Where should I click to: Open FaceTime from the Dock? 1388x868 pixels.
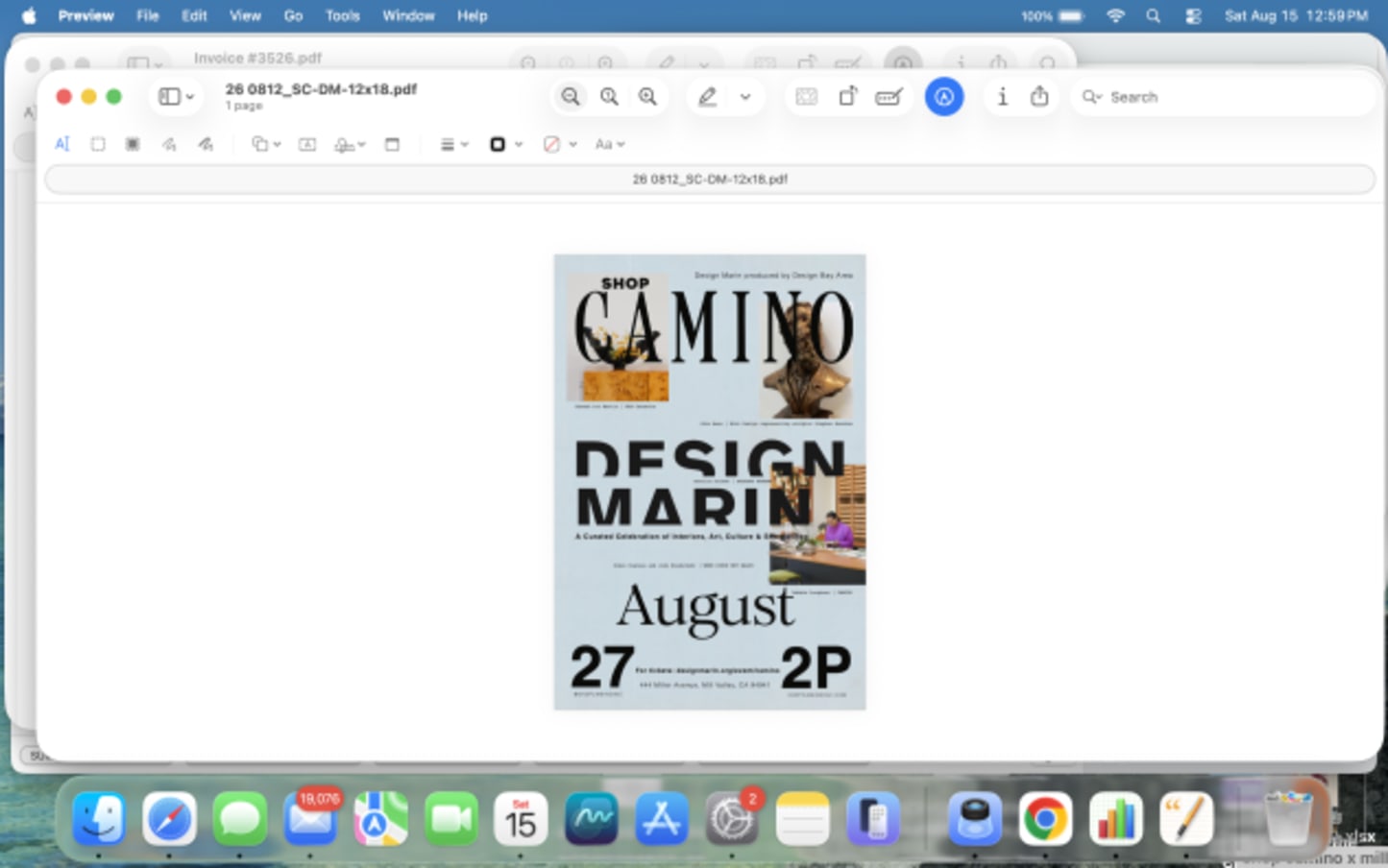pos(450,819)
